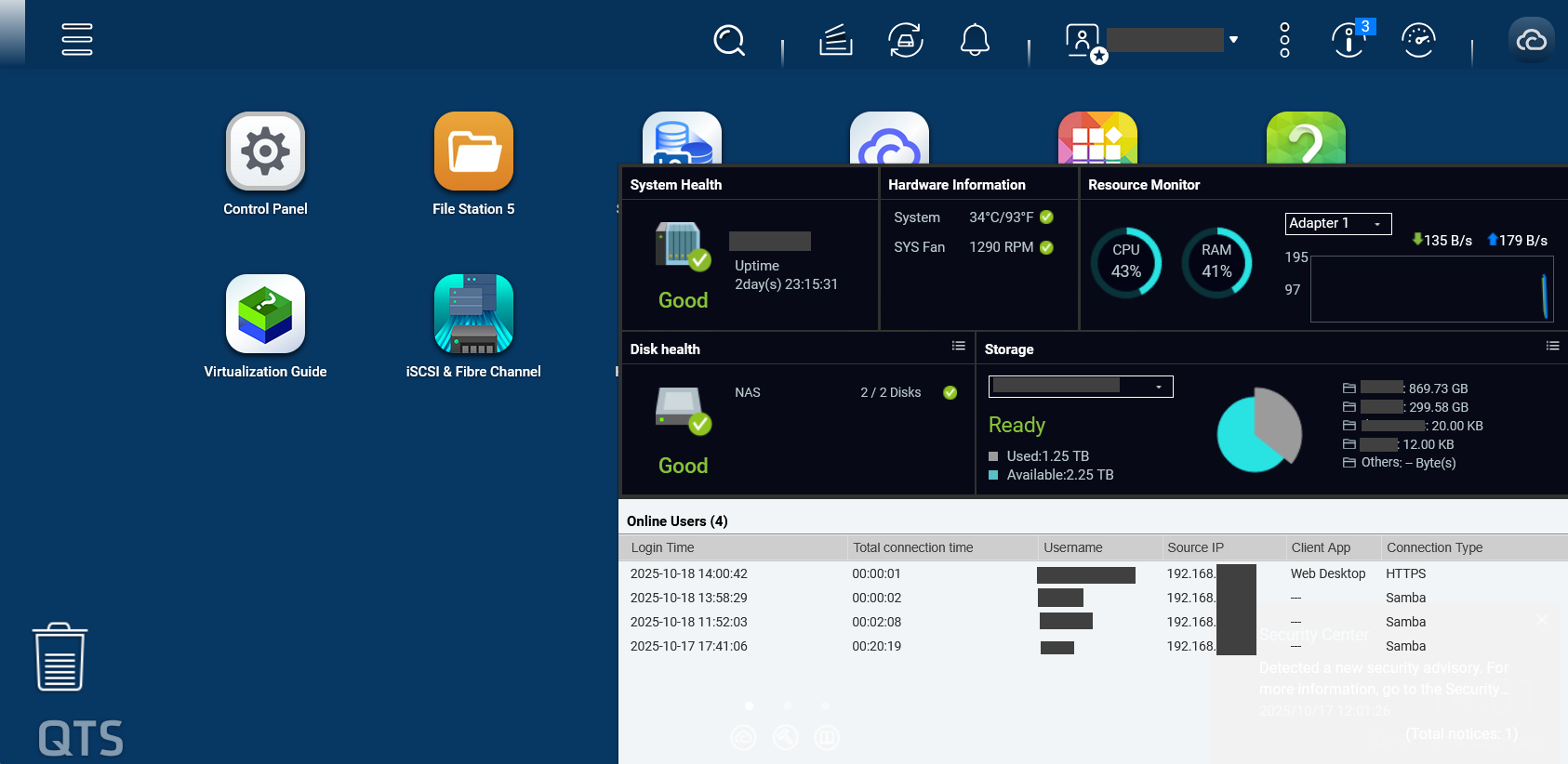Open the three-dot More options menu
1568x764 pixels.
point(1284,40)
